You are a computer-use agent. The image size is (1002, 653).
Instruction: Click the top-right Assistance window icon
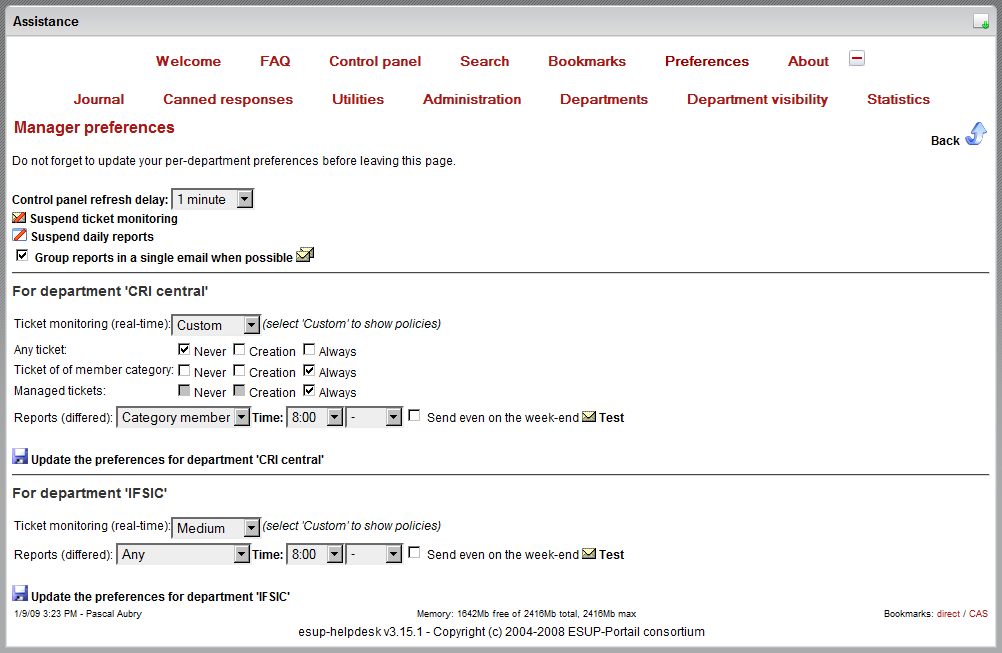point(981,21)
